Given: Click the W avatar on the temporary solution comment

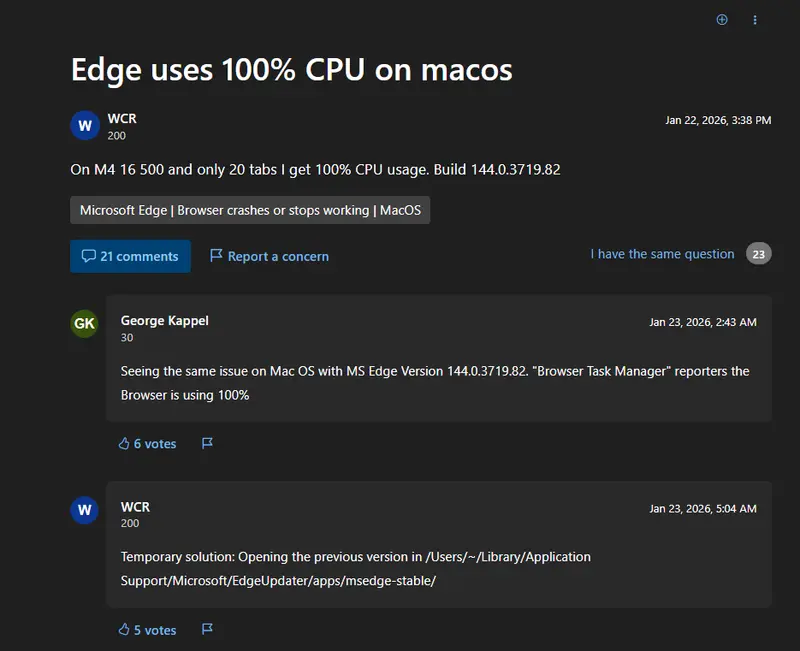Looking at the screenshot, I should (84, 510).
